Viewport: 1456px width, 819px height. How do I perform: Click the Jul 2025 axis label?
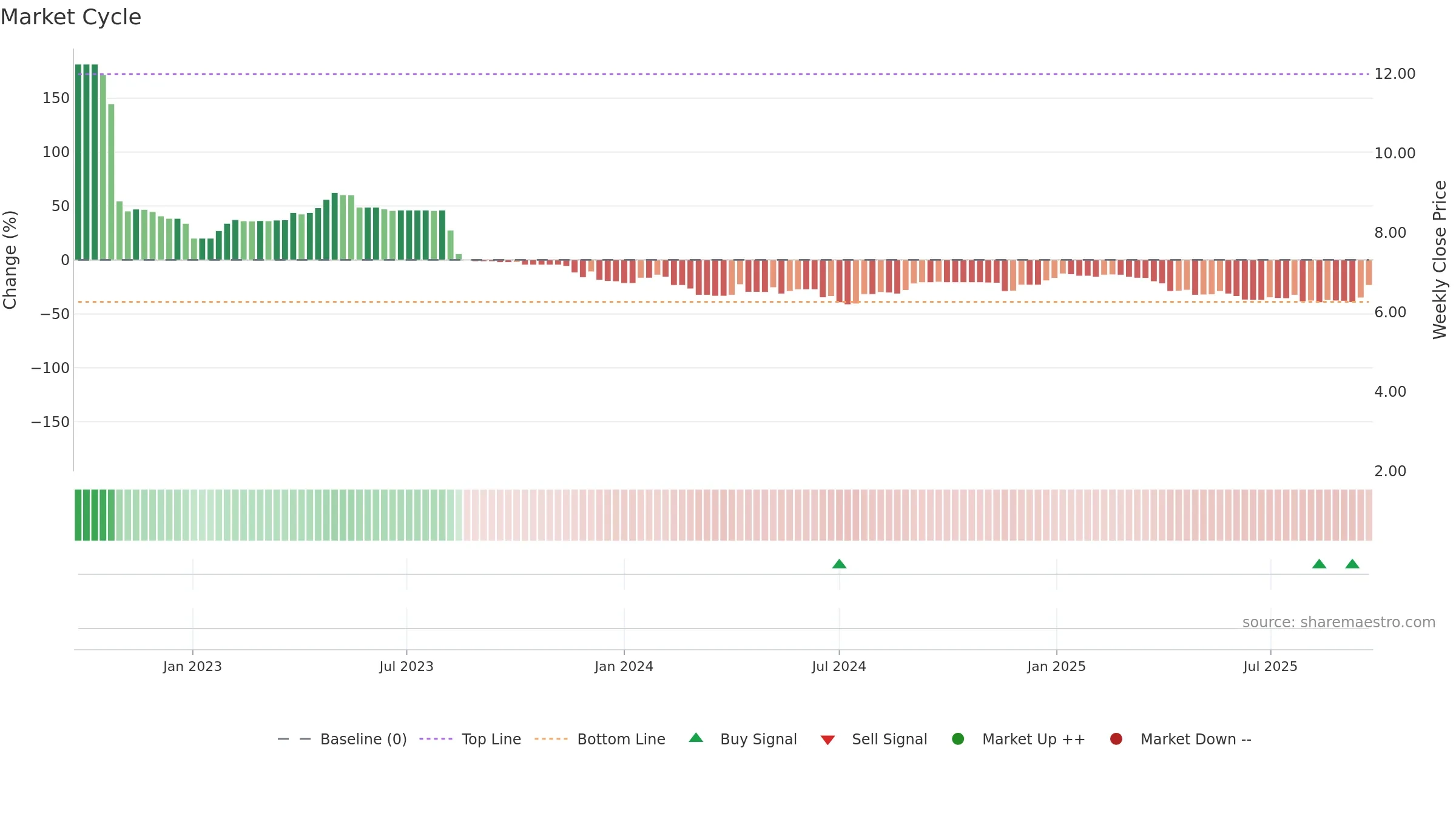(1270, 667)
